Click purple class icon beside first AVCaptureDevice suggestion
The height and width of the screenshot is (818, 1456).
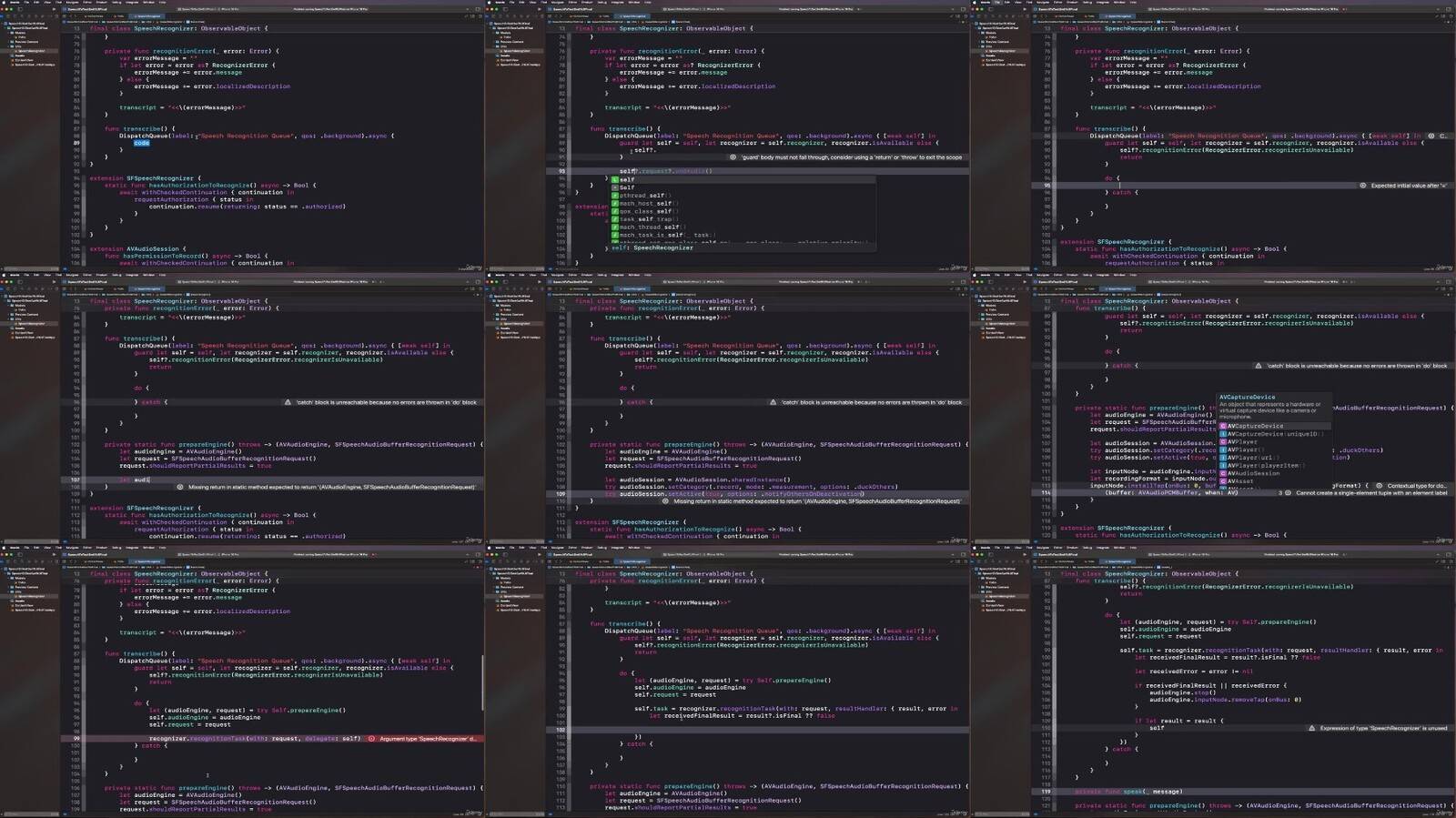(1224, 426)
